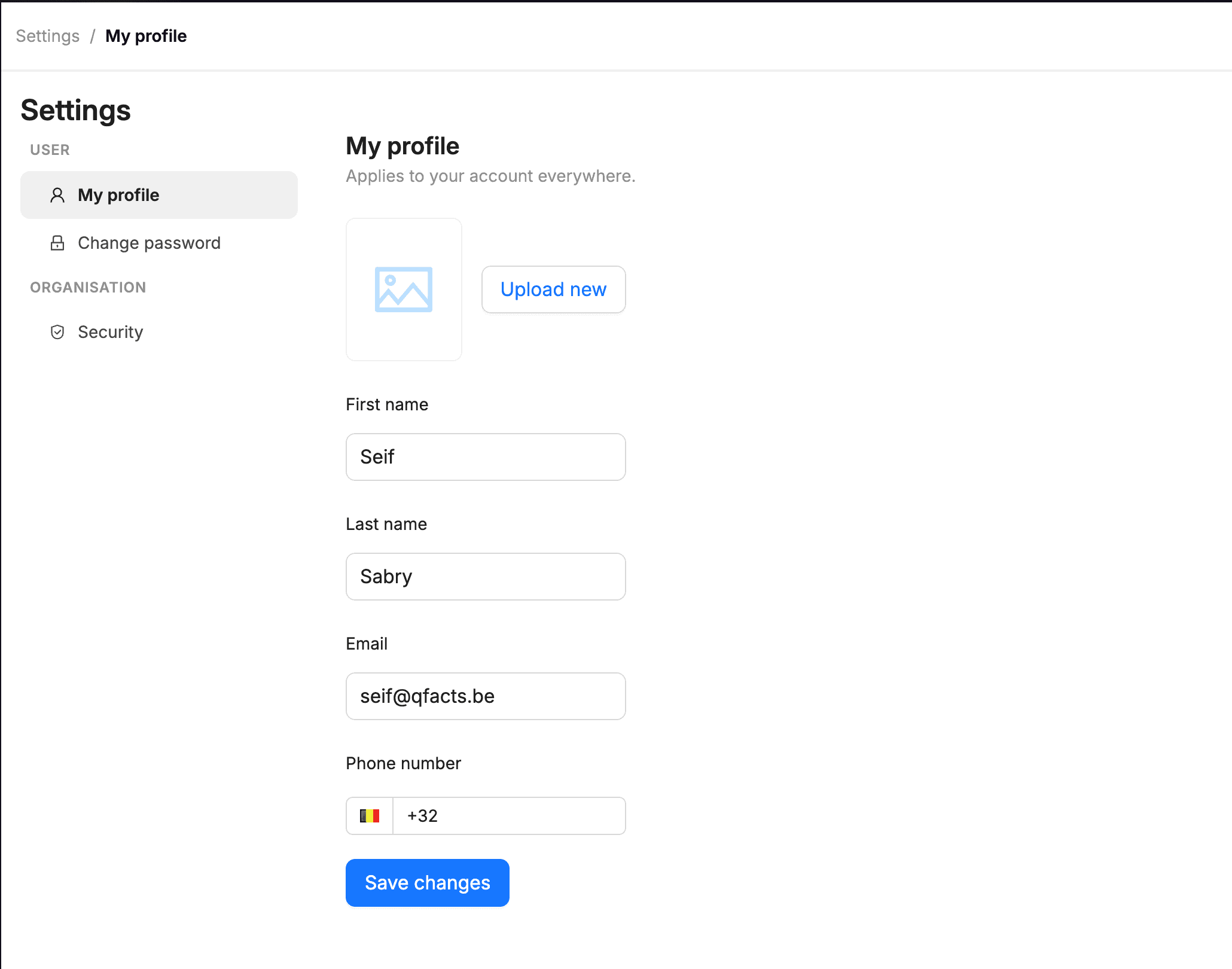Viewport: 1232px width, 969px height.
Task: Click the USER section label
Action: (x=50, y=150)
